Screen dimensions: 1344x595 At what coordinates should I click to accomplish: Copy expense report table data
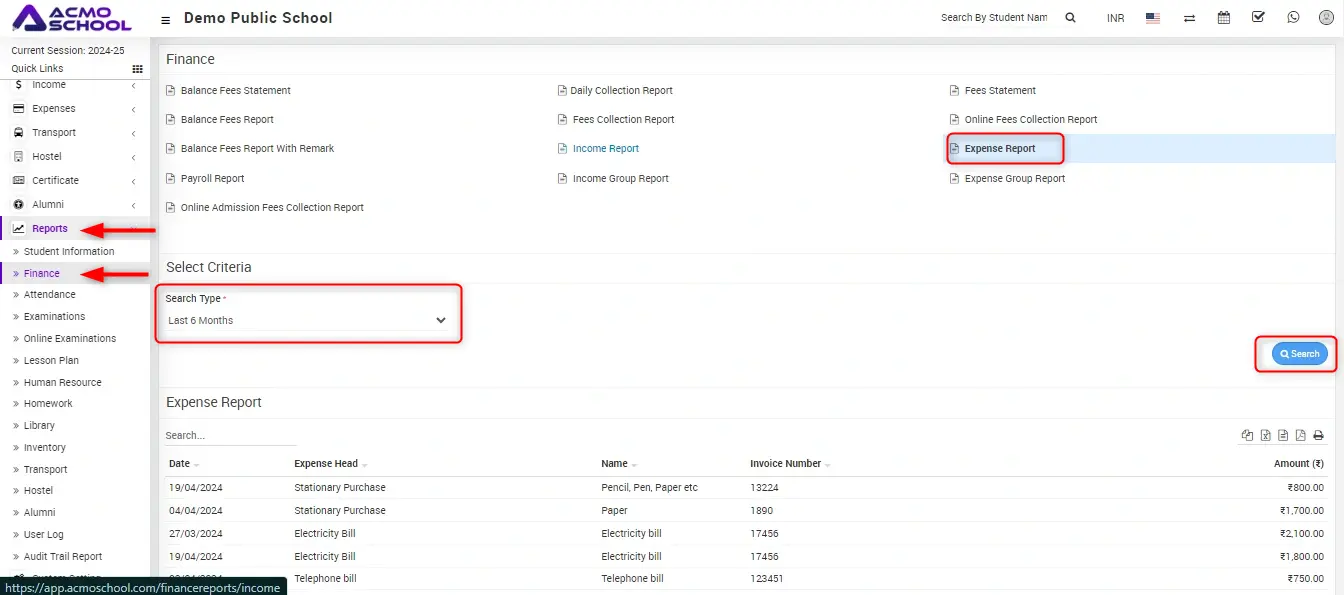pyautogui.click(x=1247, y=435)
